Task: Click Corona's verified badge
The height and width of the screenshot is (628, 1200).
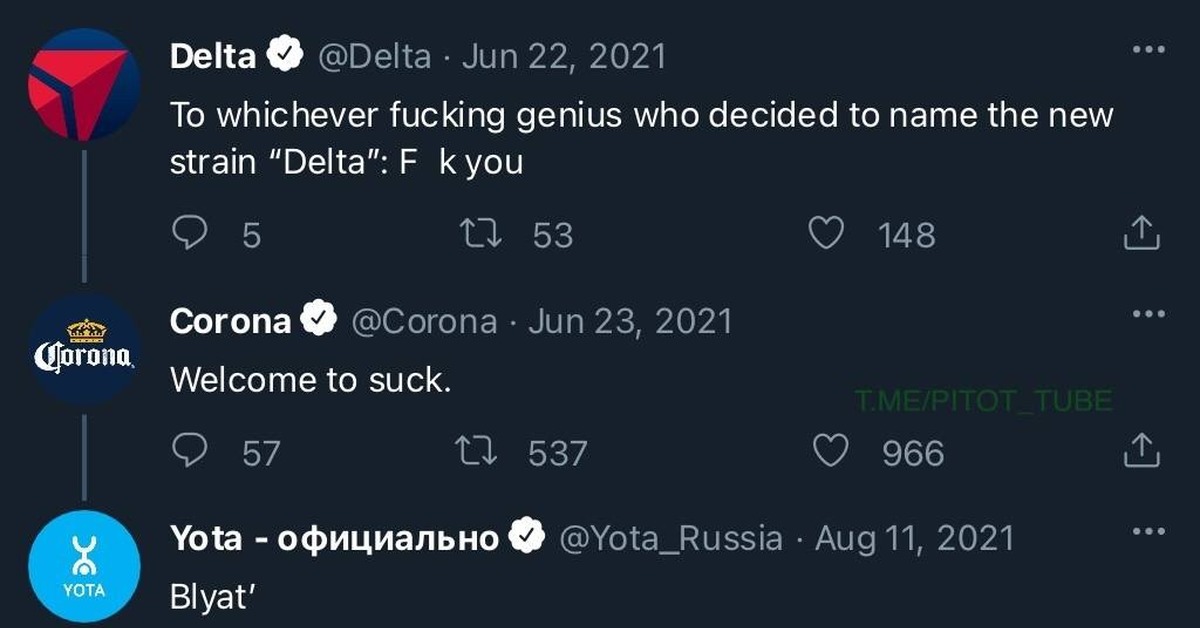Action: point(318,321)
